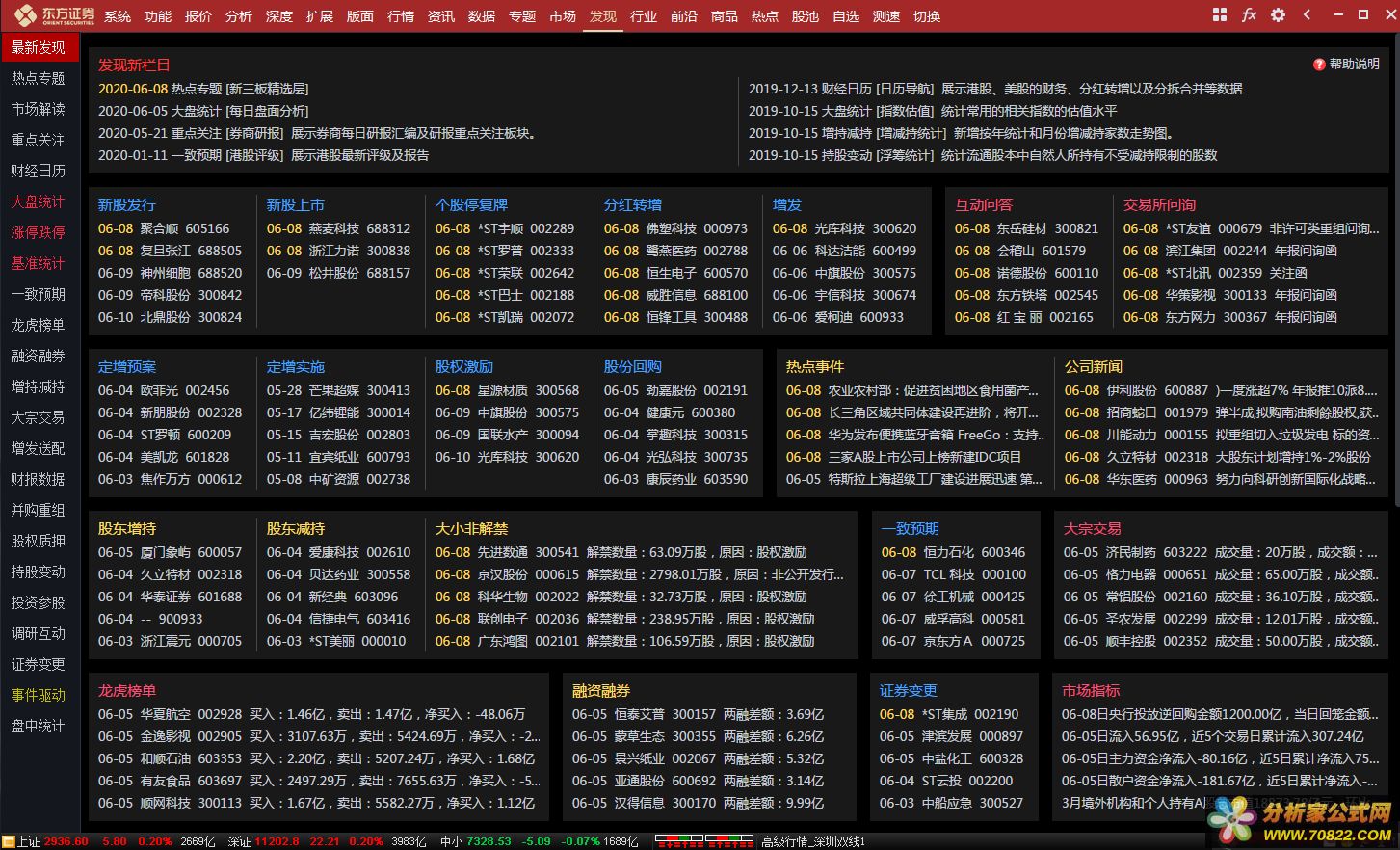Open the 系统 menu
This screenshot has height=850, width=1400.
(x=118, y=16)
